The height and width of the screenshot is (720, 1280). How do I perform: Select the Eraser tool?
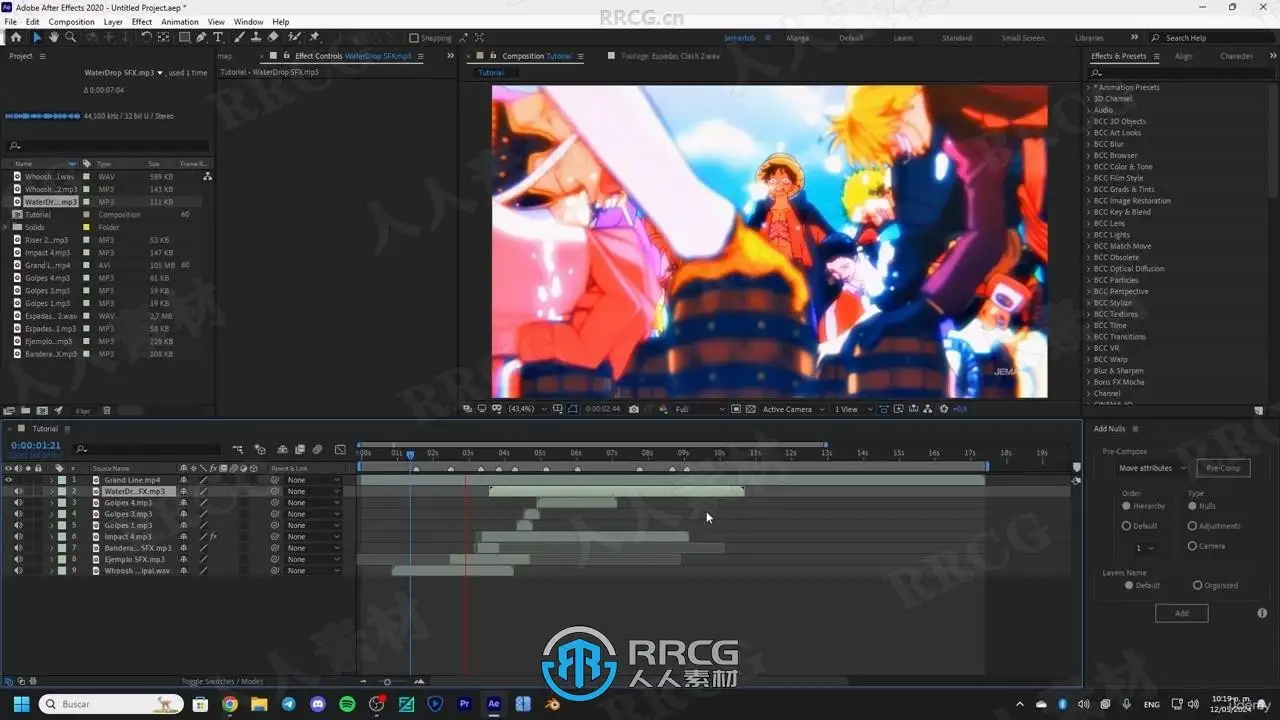(x=273, y=37)
